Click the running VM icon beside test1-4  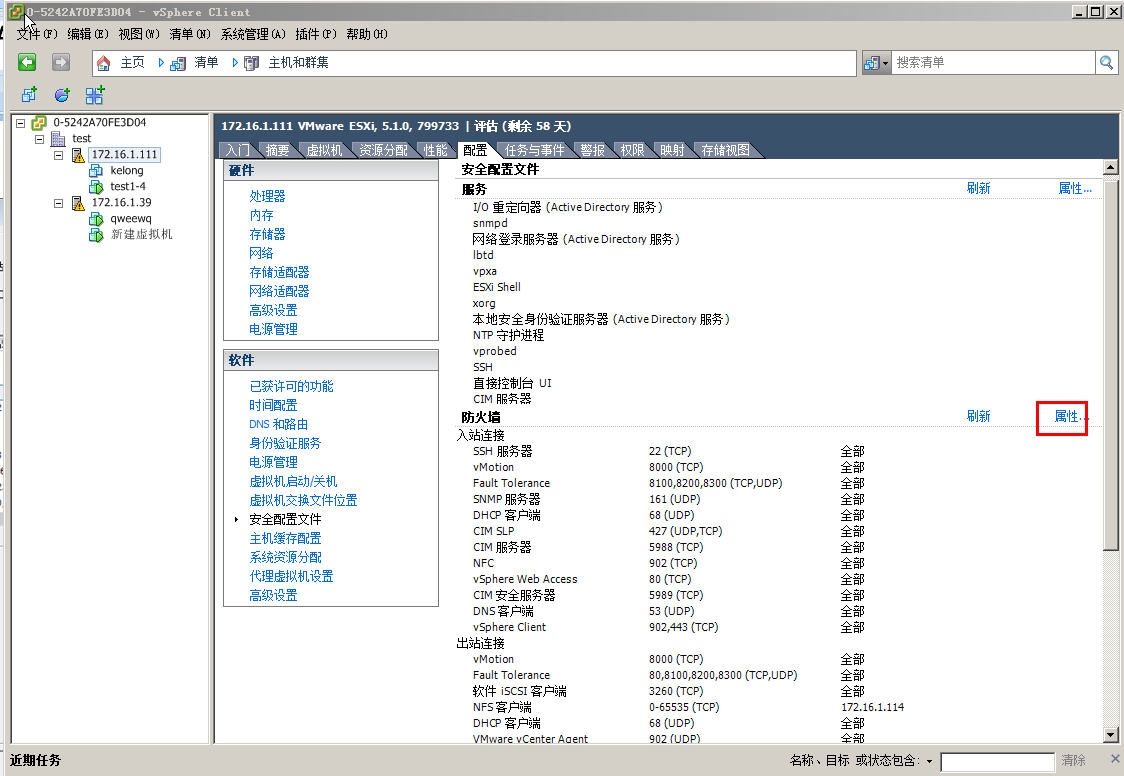pyautogui.click(x=96, y=186)
